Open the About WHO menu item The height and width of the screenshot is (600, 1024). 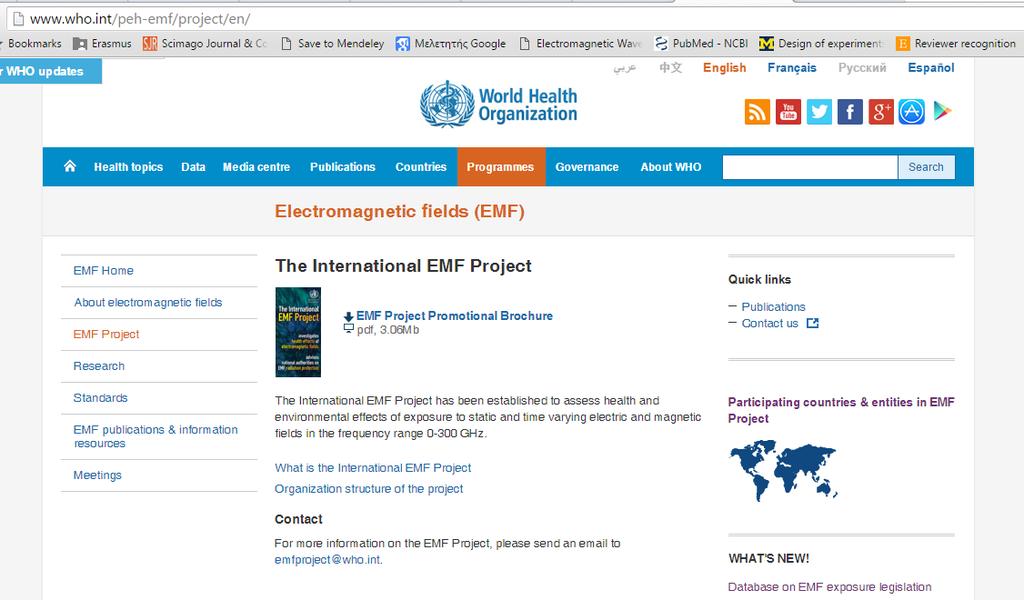pos(671,167)
